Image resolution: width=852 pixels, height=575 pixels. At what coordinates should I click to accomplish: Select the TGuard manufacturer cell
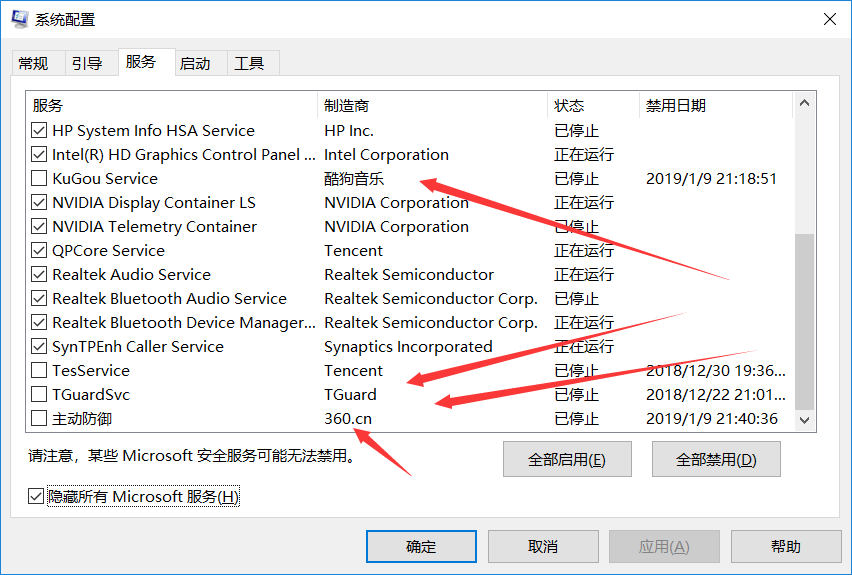tap(350, 395)
